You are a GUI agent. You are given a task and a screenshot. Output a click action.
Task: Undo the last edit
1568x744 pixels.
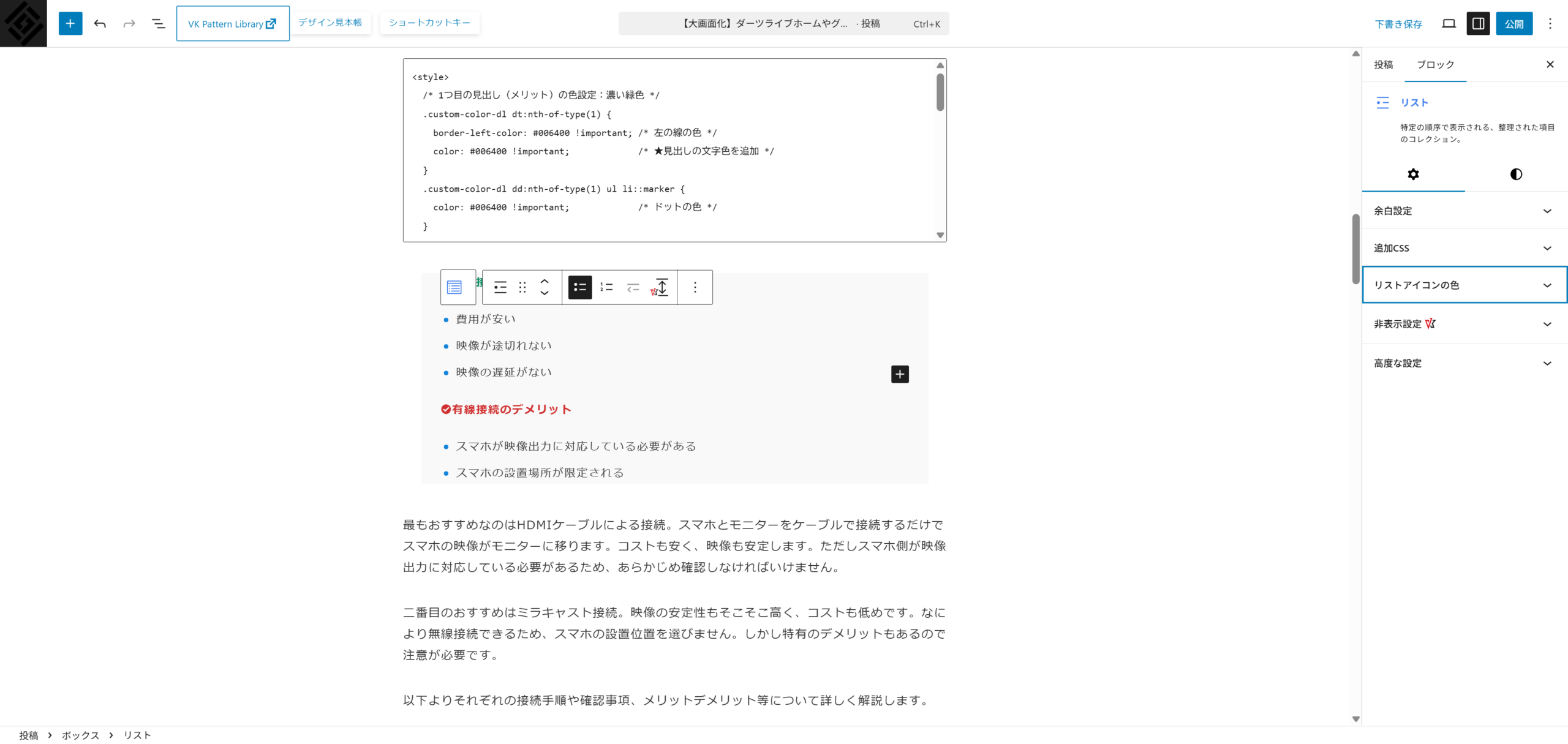point(100,23)
